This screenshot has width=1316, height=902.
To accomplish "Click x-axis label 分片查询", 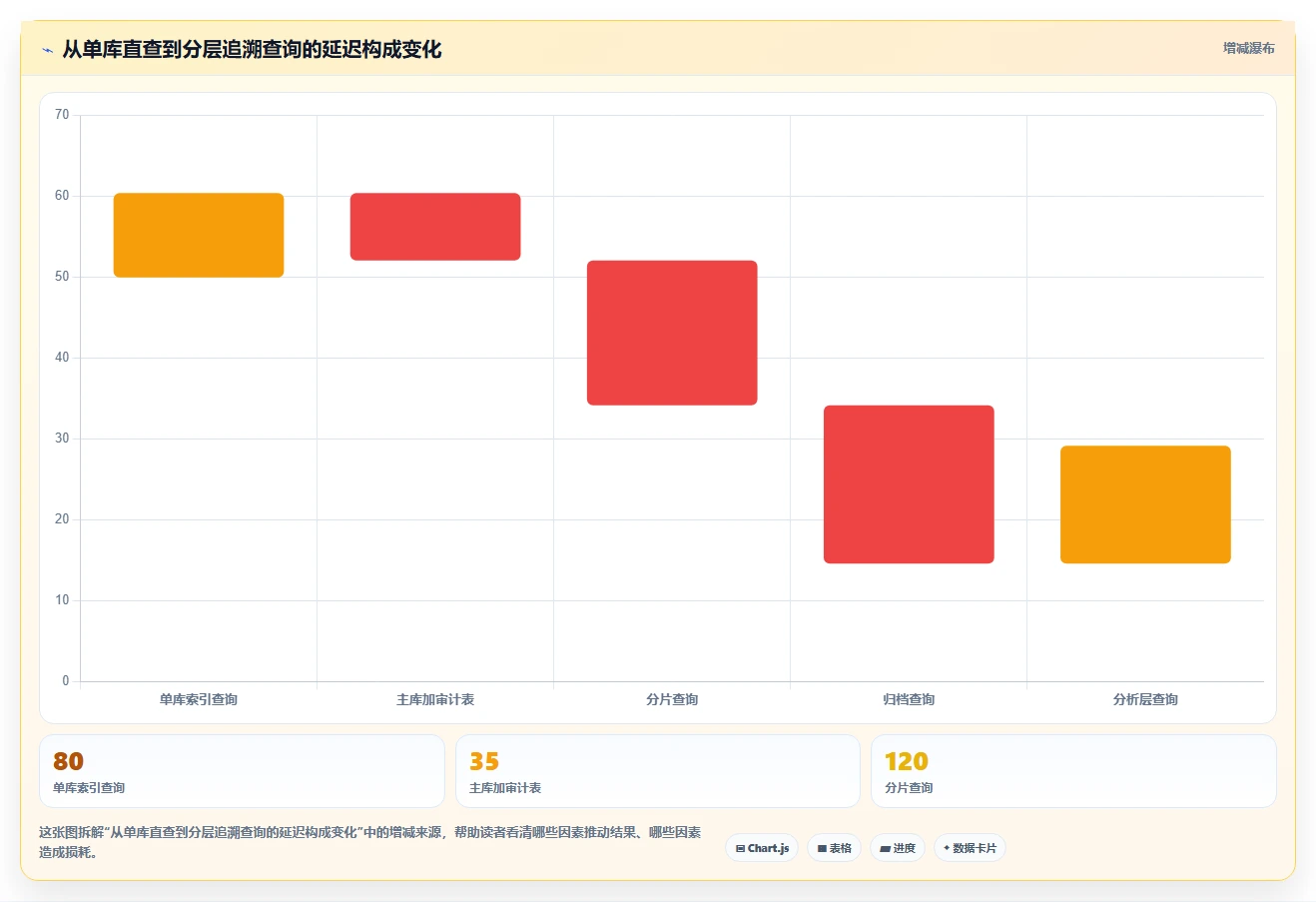I will click(672, 699).
